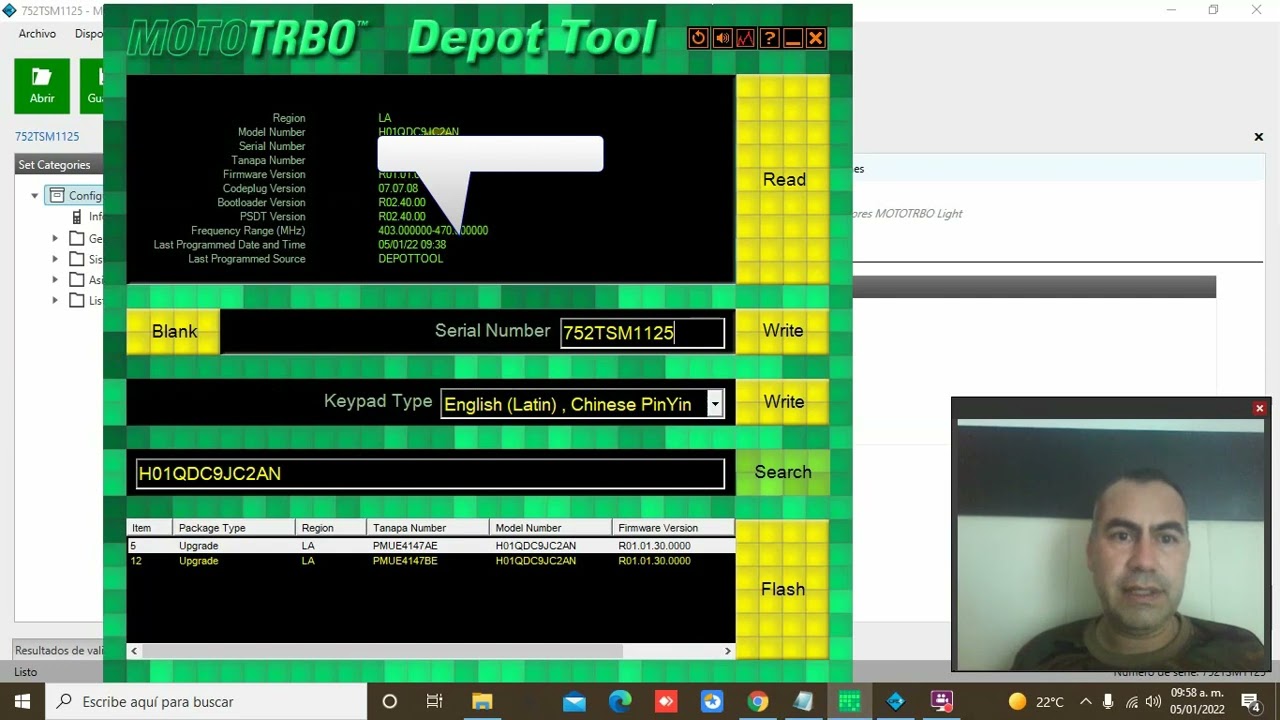Select the Set Categories panel header

tap(59, 165)
